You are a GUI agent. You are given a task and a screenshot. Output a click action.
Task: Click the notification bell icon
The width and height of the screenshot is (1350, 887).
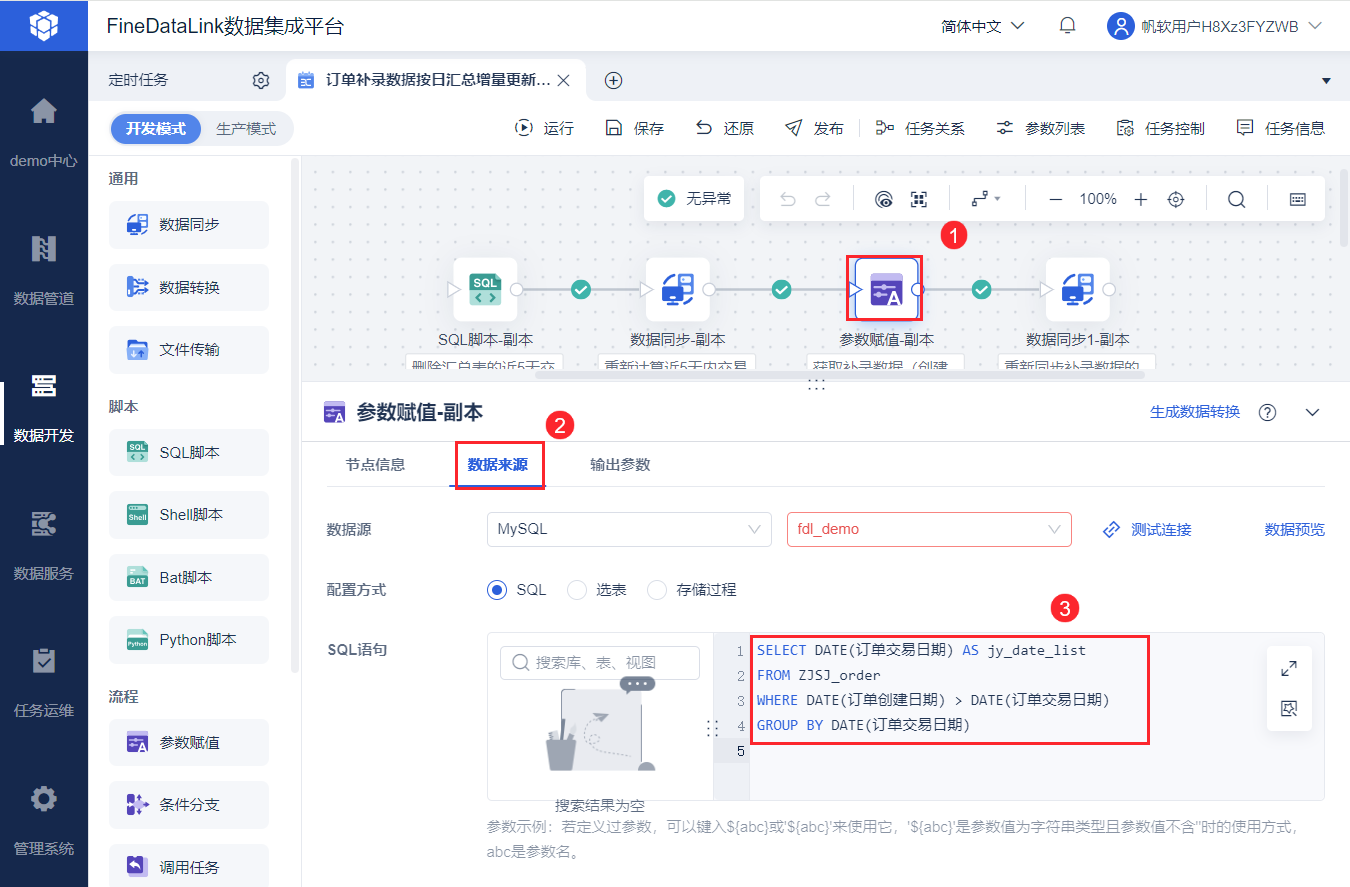point(1067,26)
